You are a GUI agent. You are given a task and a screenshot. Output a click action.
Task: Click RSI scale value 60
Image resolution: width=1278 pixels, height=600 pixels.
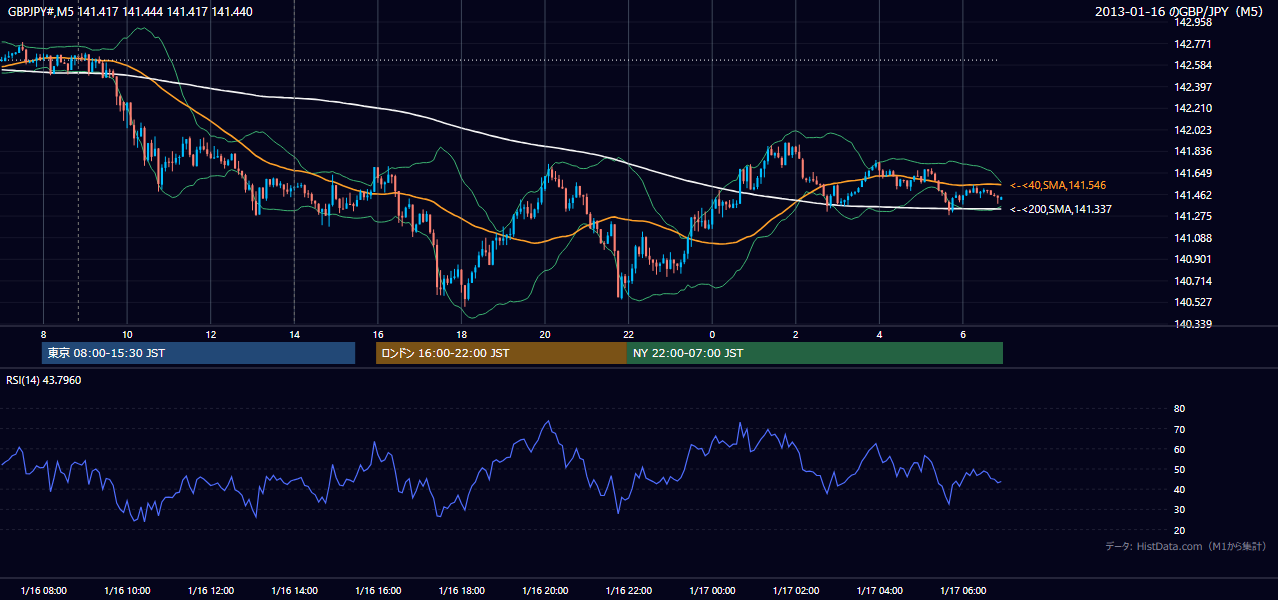1179,449
